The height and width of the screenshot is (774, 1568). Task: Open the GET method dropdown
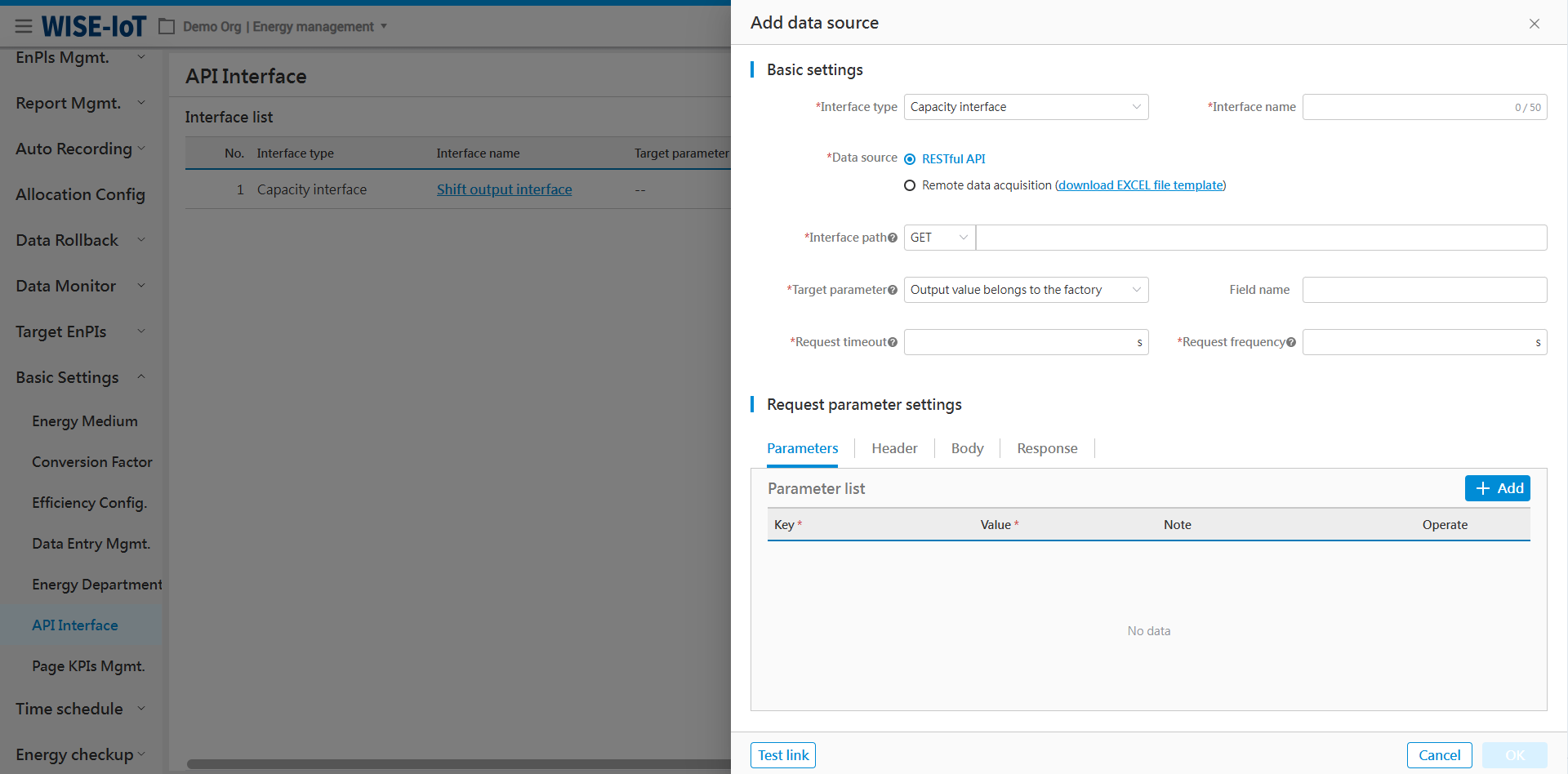point(939,238)
